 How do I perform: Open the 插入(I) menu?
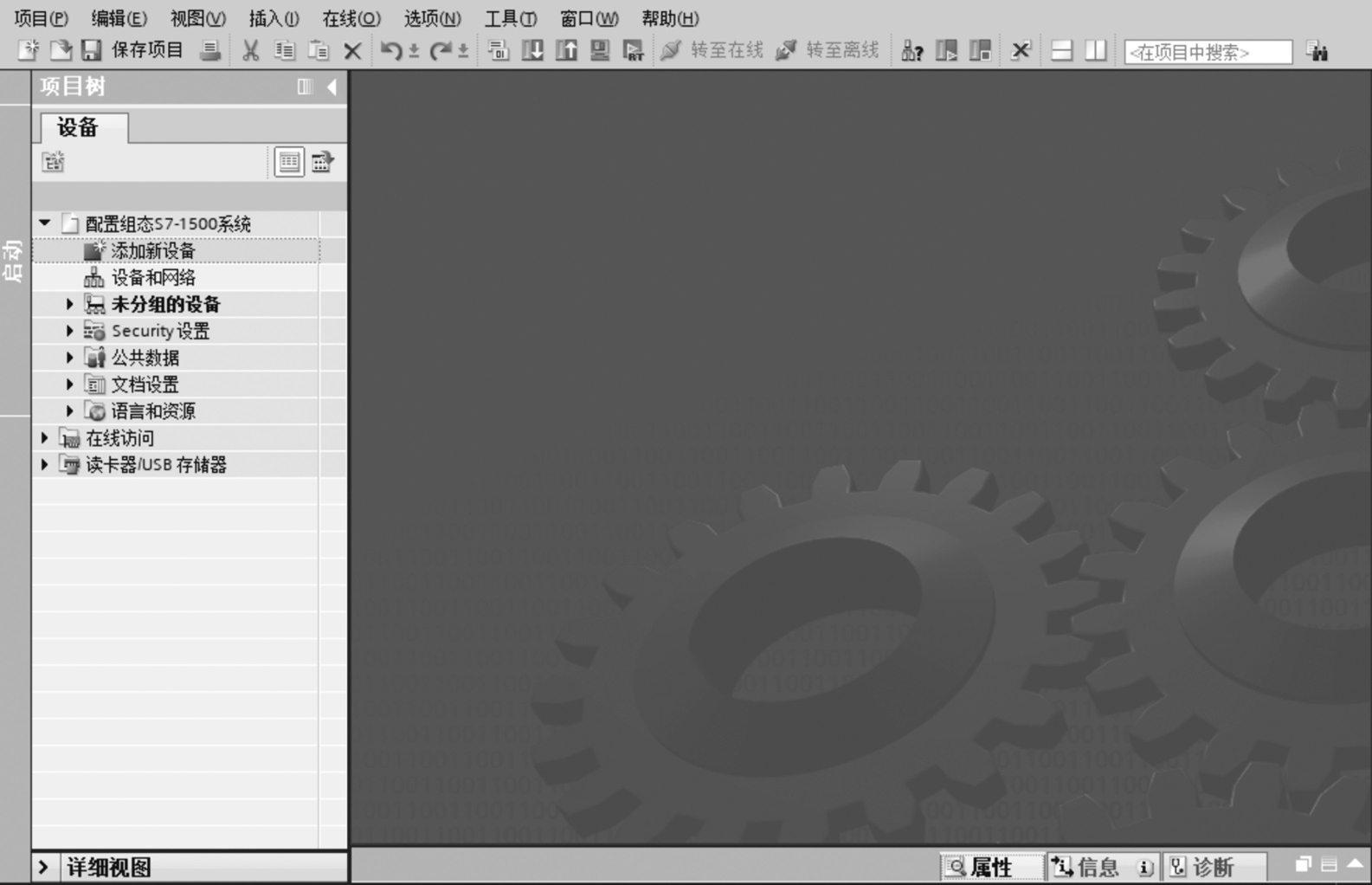(274, 18)
